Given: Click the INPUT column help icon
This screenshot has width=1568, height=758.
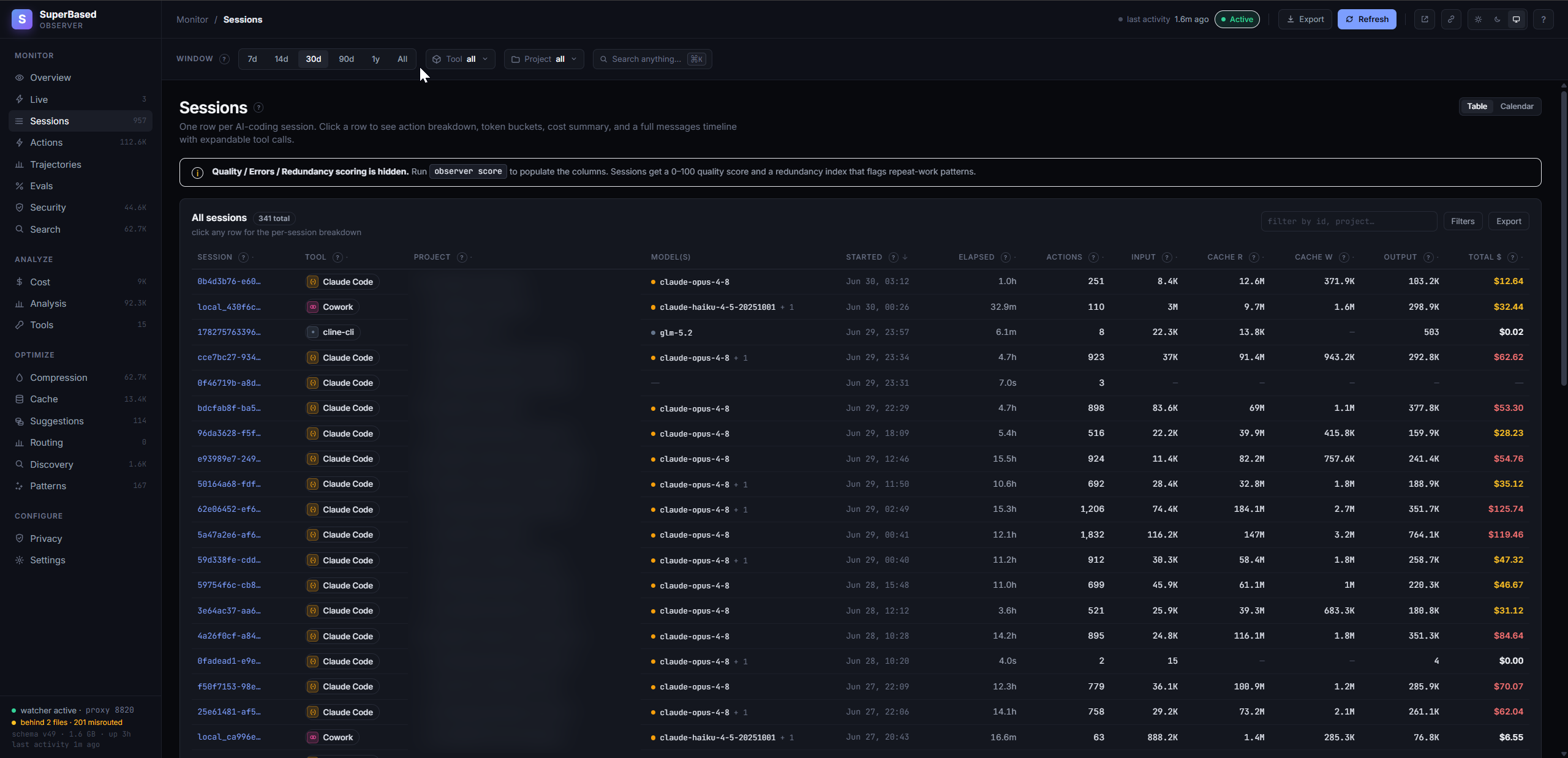Looking at the screenshot, I should point(1167,257).
